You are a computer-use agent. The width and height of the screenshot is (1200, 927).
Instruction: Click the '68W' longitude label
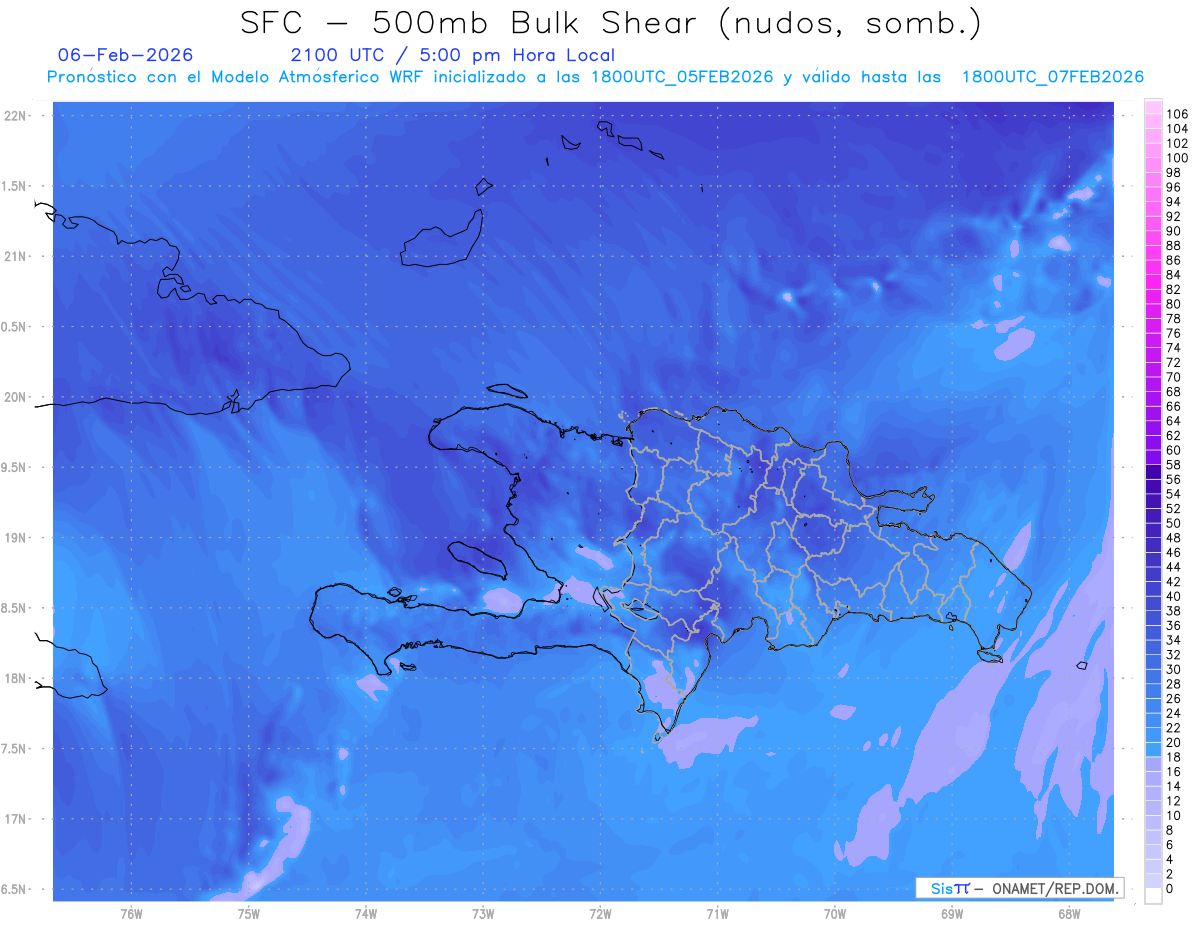coord(1069,913)
